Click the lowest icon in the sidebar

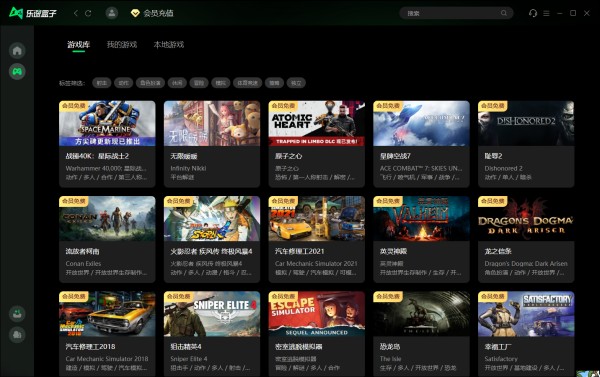pyautogui.click(x=17, y=335)
